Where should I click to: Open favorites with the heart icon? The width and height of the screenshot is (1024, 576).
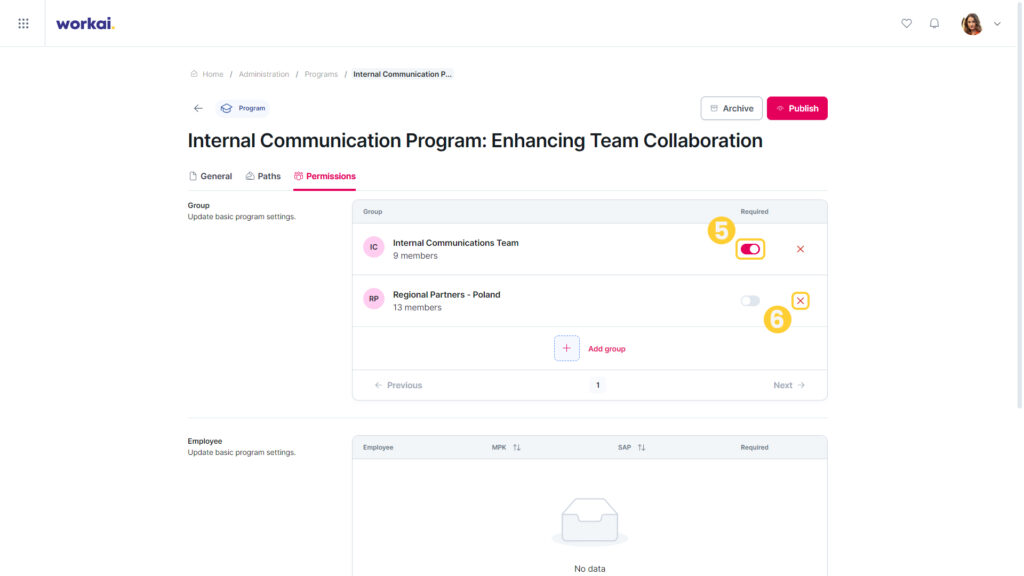click(x=906, y=24)
